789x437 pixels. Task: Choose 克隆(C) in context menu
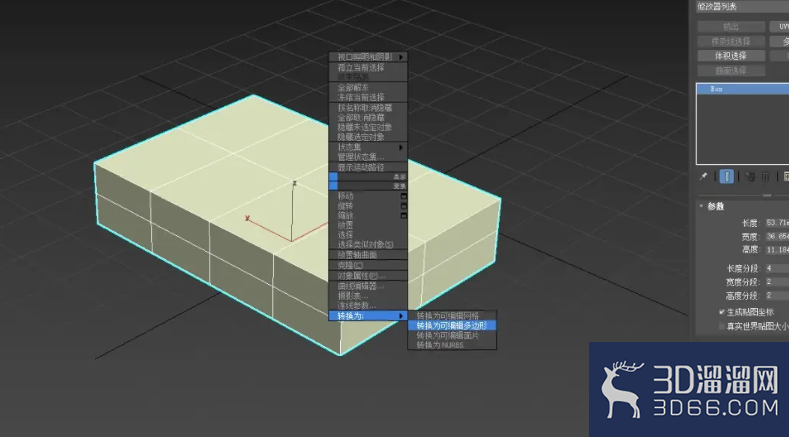(368, 265)
